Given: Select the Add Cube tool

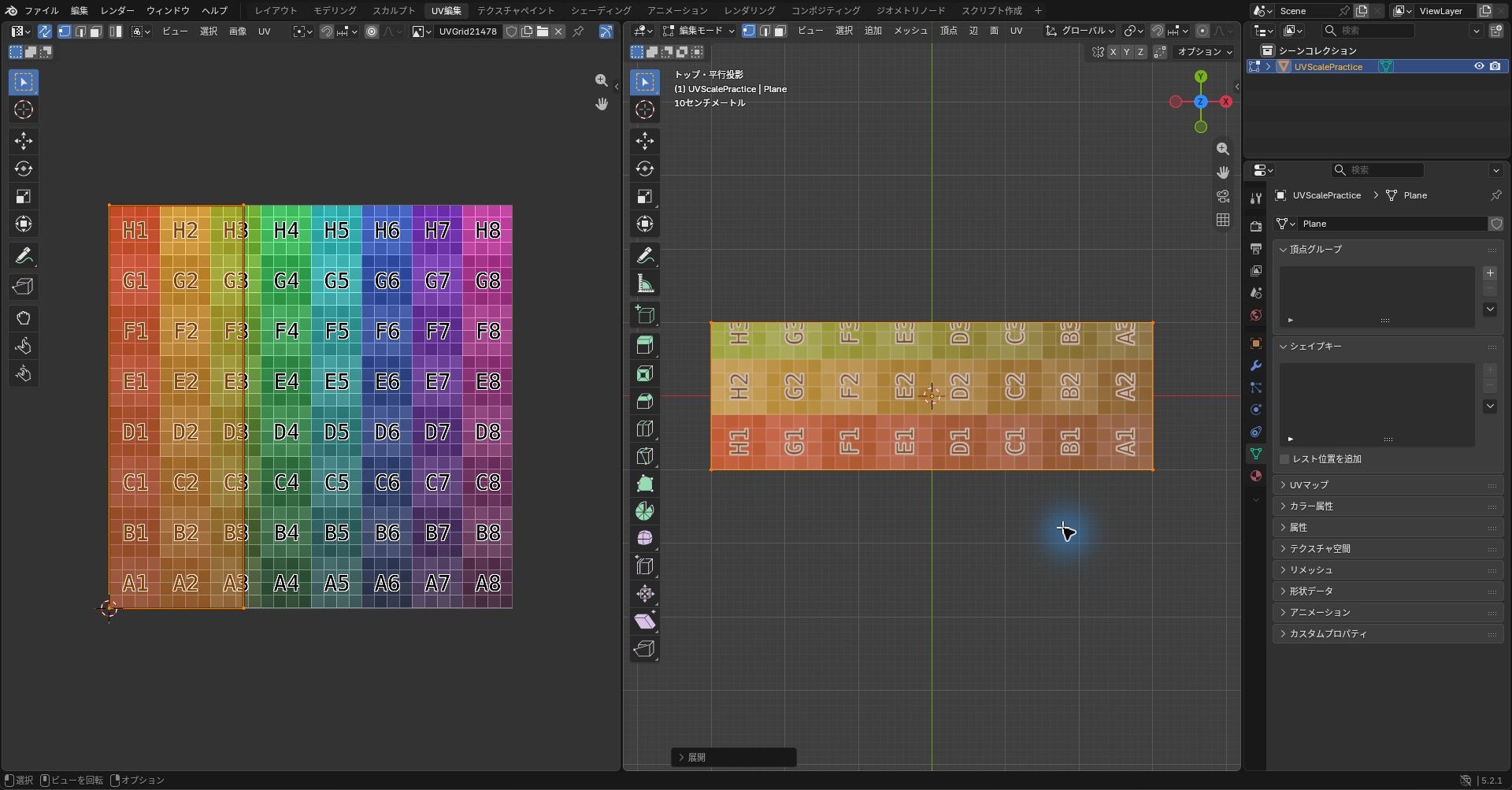Looking at the screenshot, I should [x=645, y=315].
